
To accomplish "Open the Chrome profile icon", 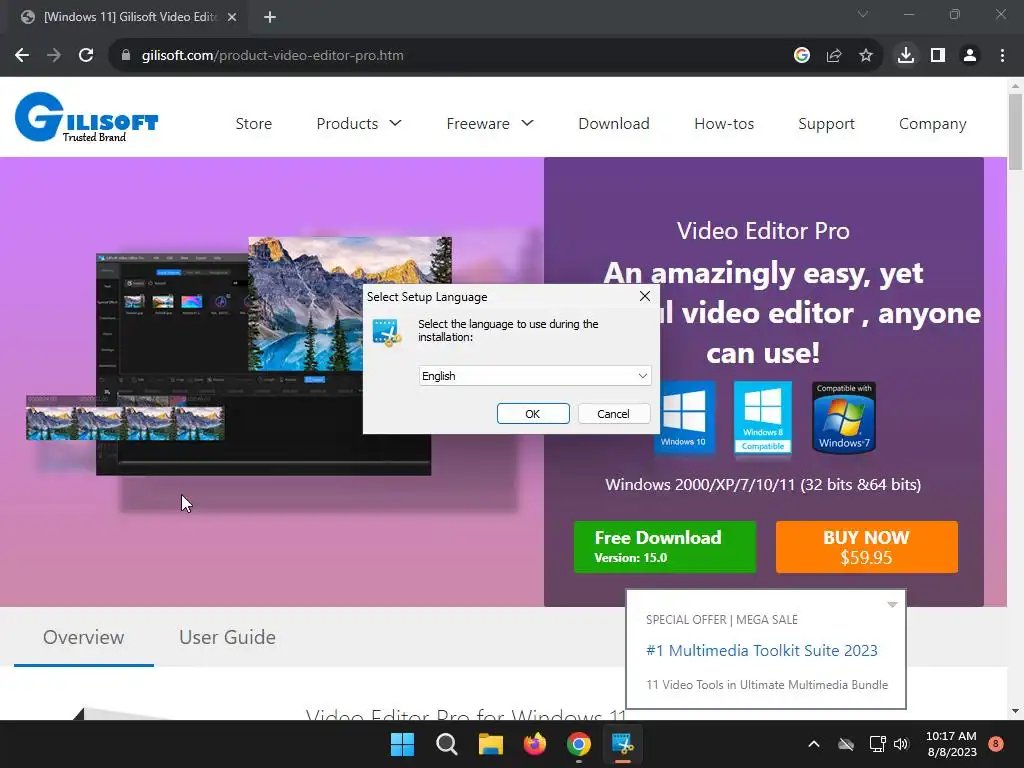I will point(970,56).
